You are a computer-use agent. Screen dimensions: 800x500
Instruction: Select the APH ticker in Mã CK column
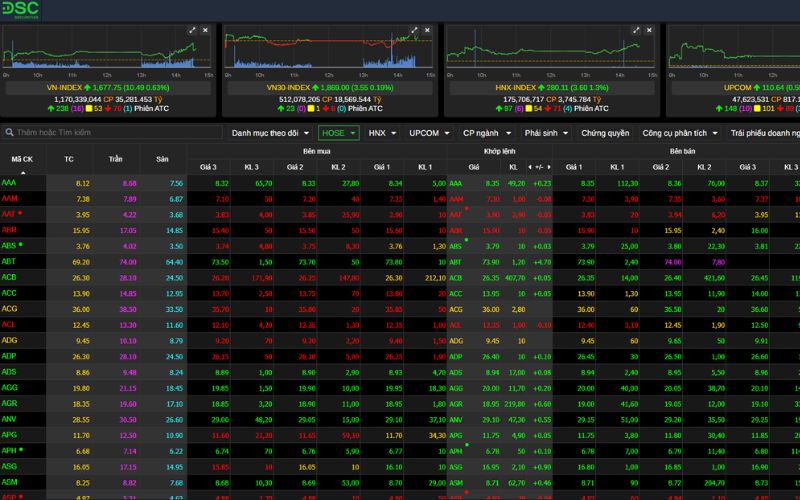(x=9, y=451)
